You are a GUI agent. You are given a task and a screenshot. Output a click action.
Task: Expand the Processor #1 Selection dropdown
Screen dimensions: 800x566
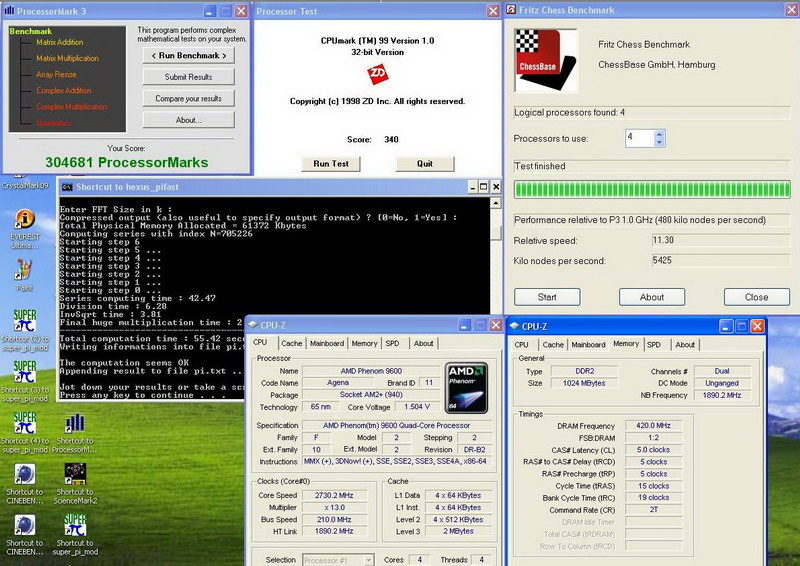368,560
